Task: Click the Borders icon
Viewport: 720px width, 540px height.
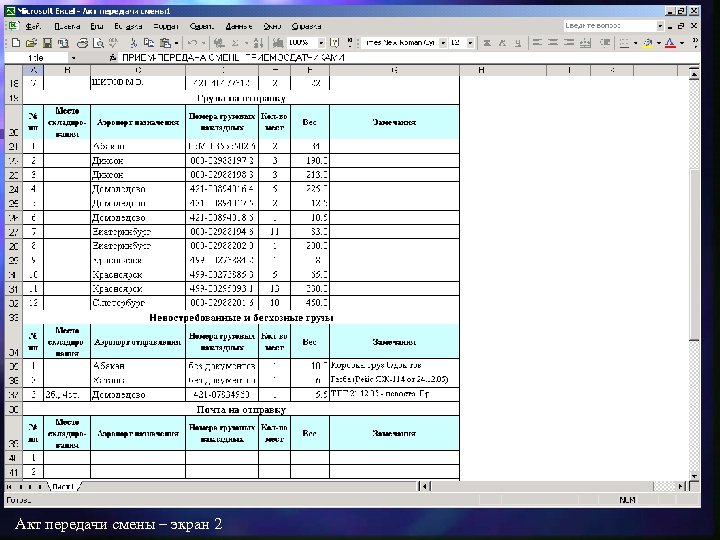Action: pos(624,43)
